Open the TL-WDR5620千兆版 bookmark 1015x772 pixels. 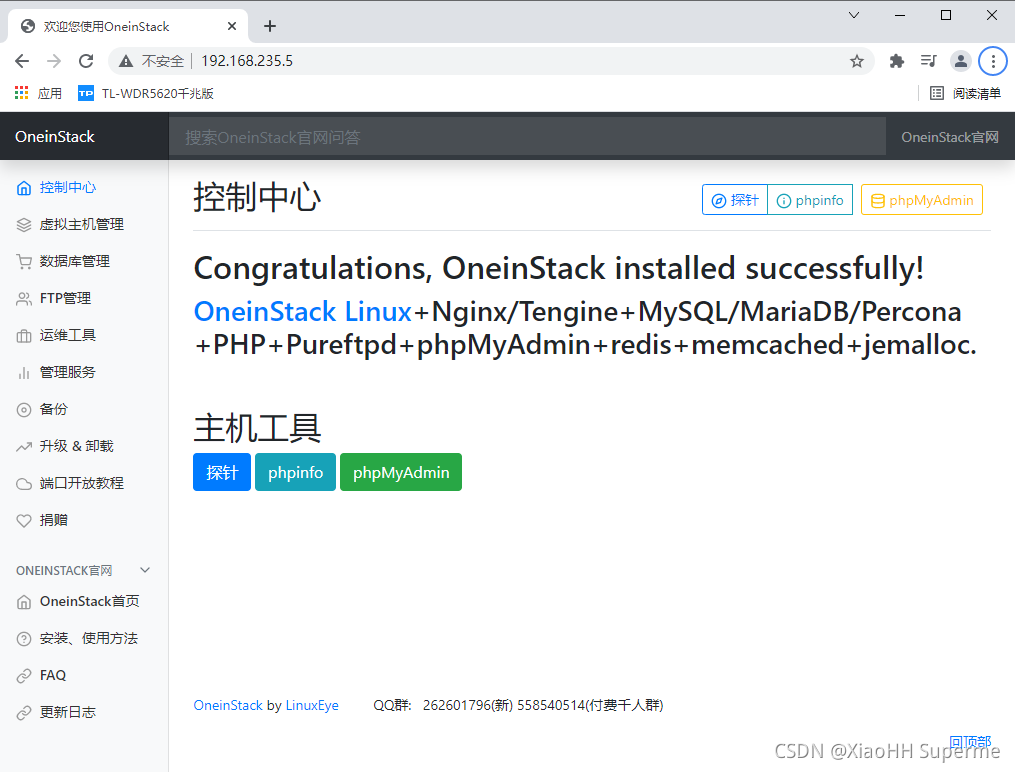(146, 93)
